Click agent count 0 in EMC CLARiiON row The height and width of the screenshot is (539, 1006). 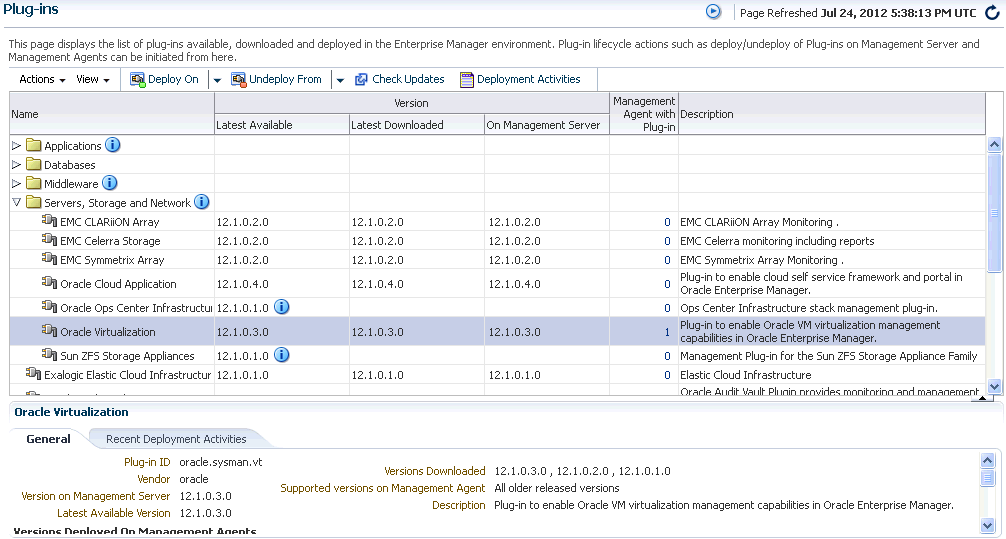(667, 223)
